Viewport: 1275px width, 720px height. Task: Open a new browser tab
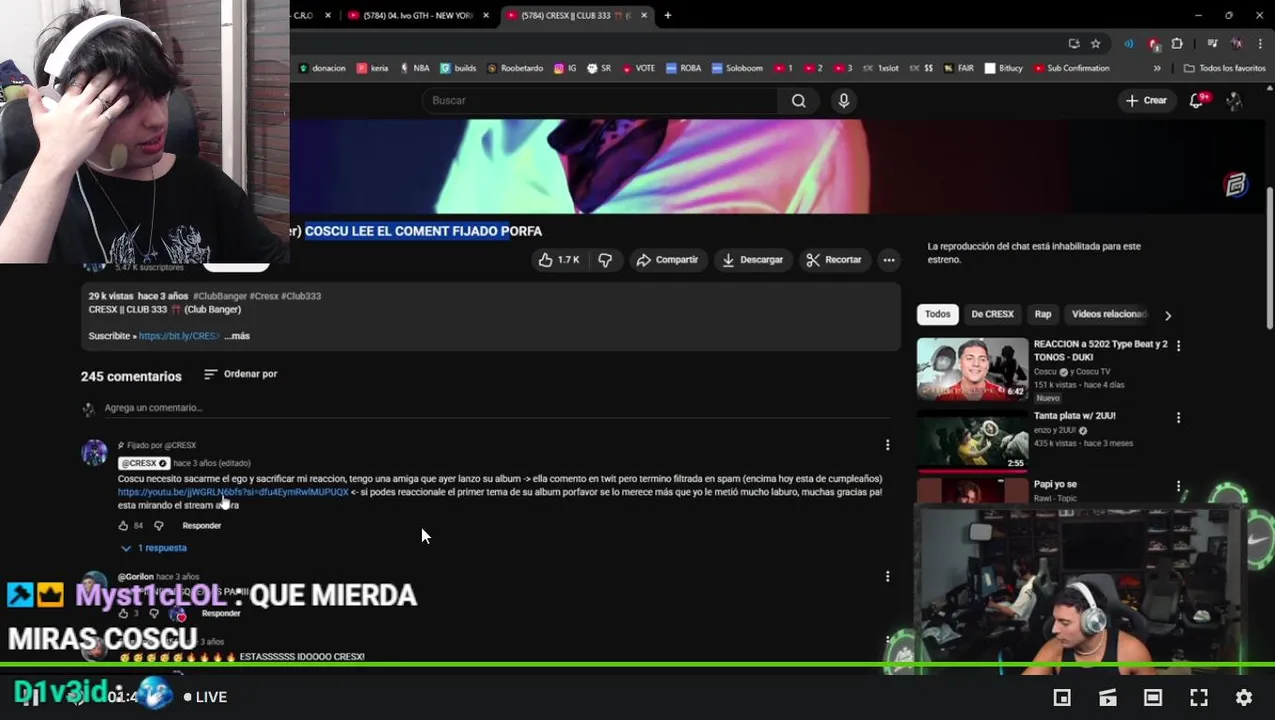668,15
